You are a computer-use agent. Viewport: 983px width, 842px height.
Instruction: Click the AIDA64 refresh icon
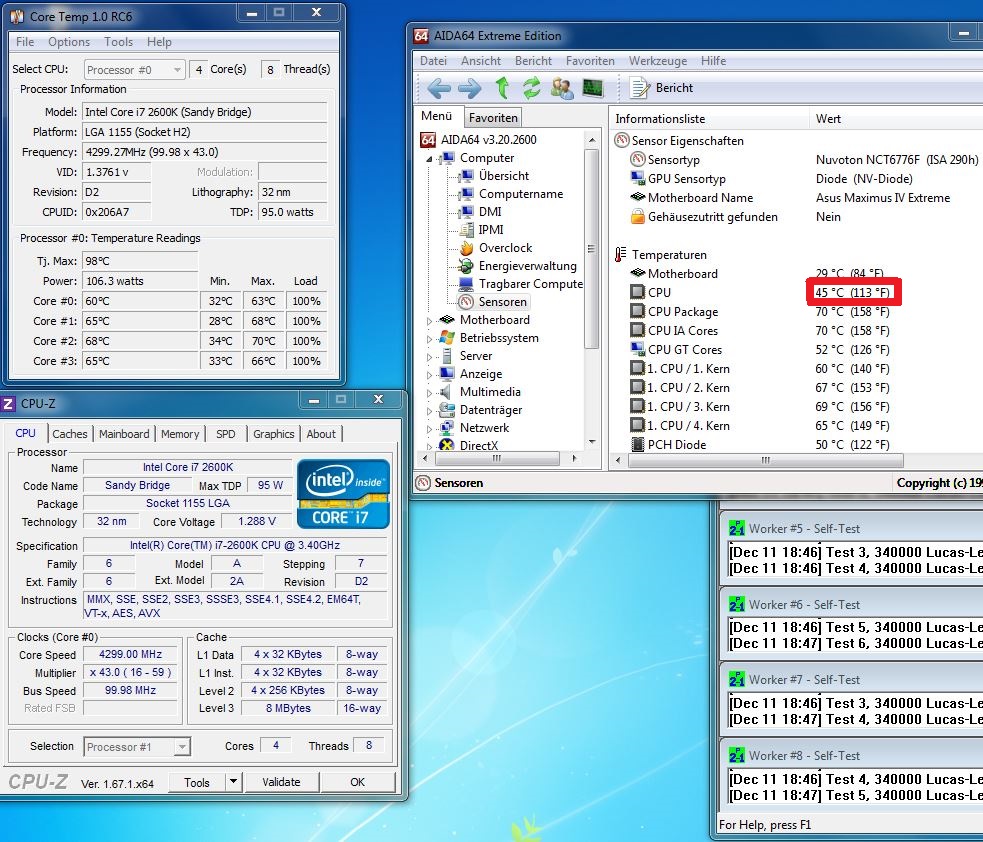[532, 88]
